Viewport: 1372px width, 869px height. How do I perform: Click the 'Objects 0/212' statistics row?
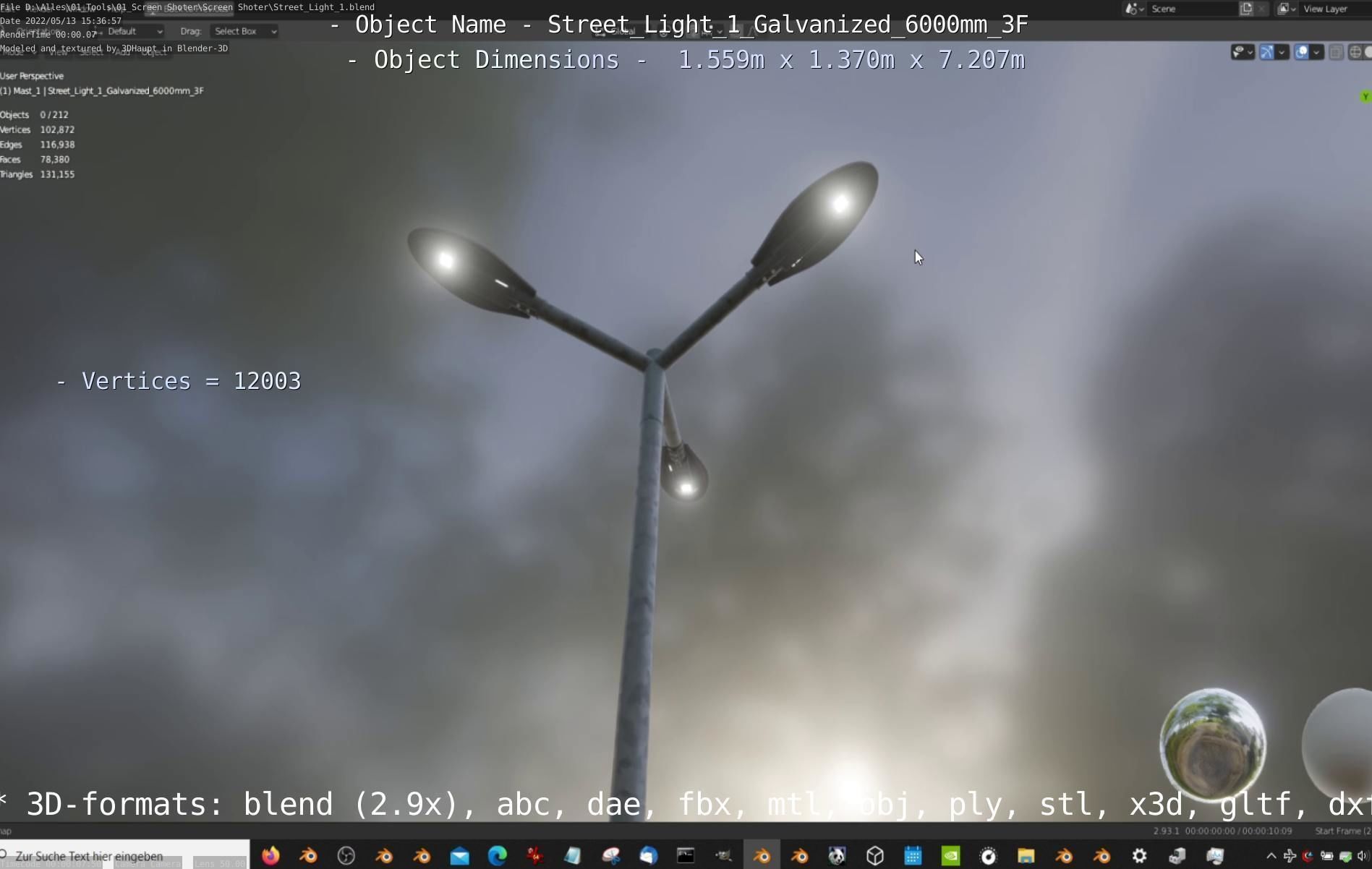(35, 114)
